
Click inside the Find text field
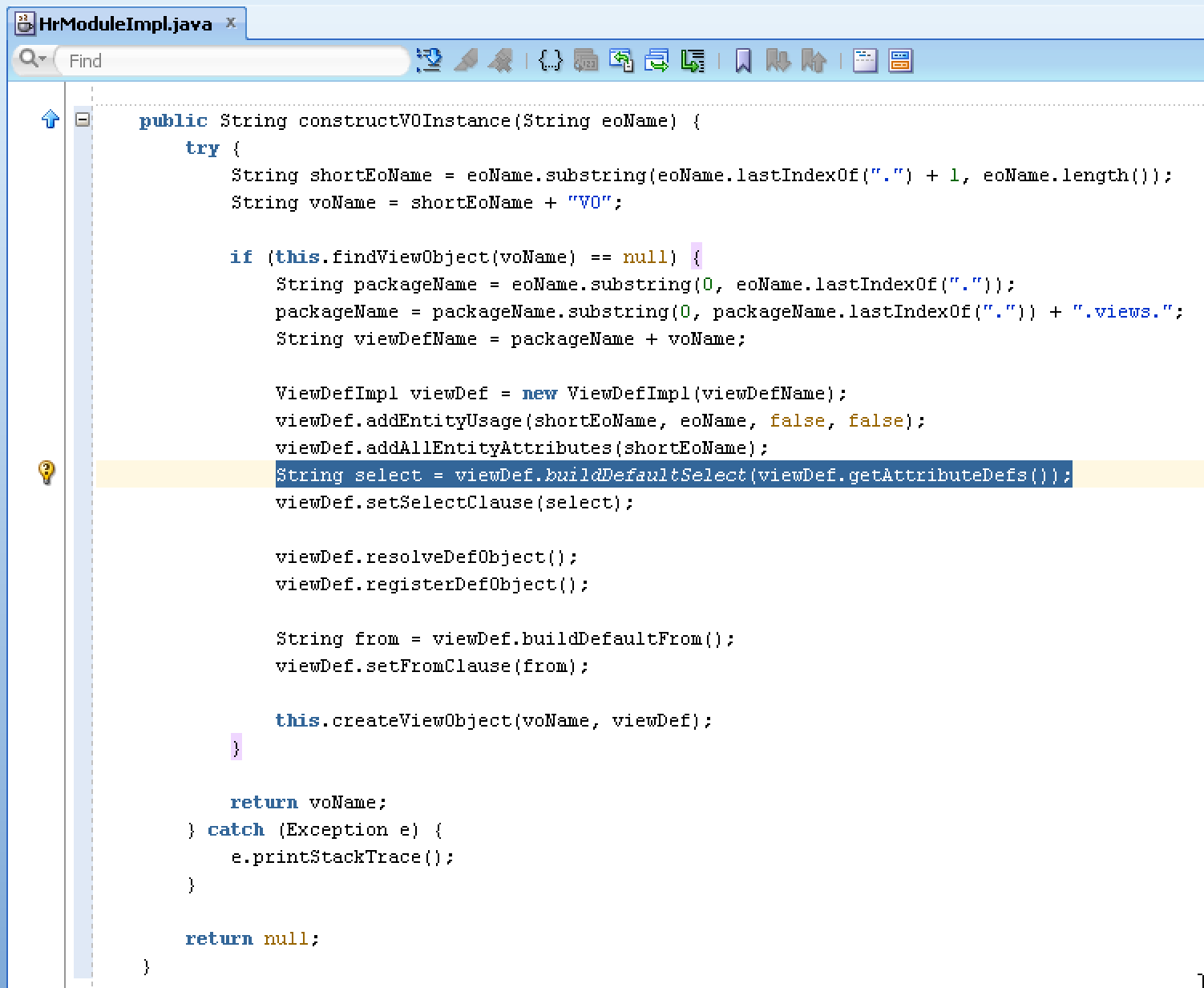coord(232,60)
